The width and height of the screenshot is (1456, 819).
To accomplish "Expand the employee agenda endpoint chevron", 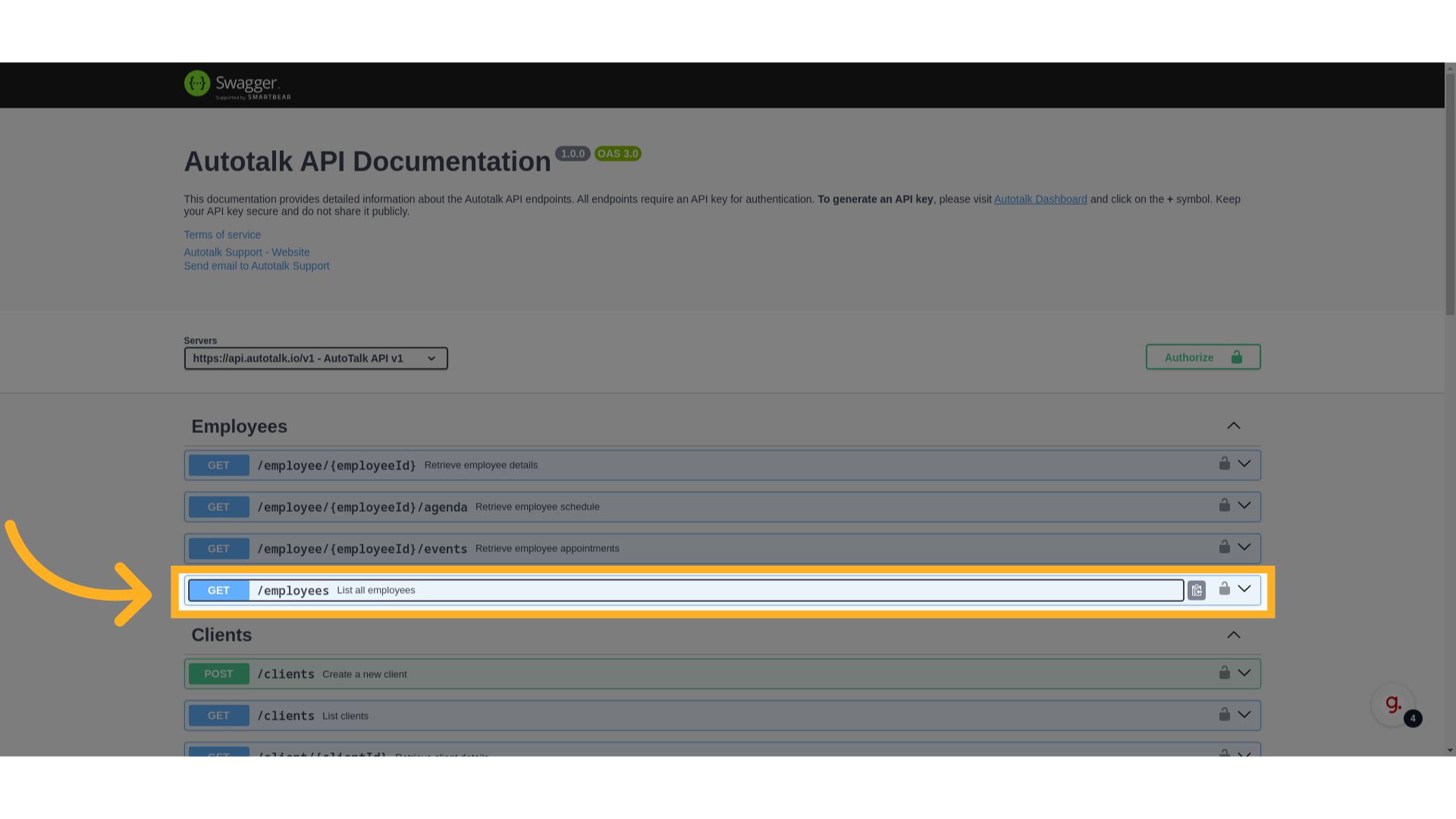I will point(1244,505).
